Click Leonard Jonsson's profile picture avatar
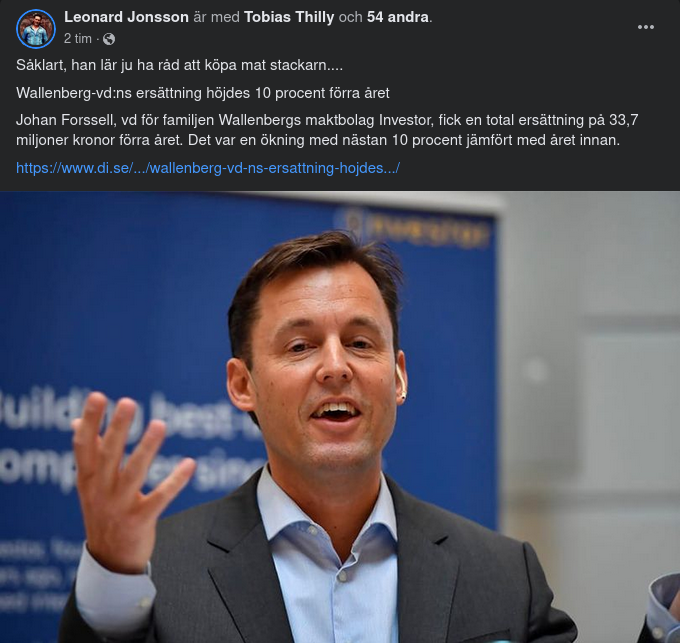Screen dimensions: 680x643 tap(36, 29)
